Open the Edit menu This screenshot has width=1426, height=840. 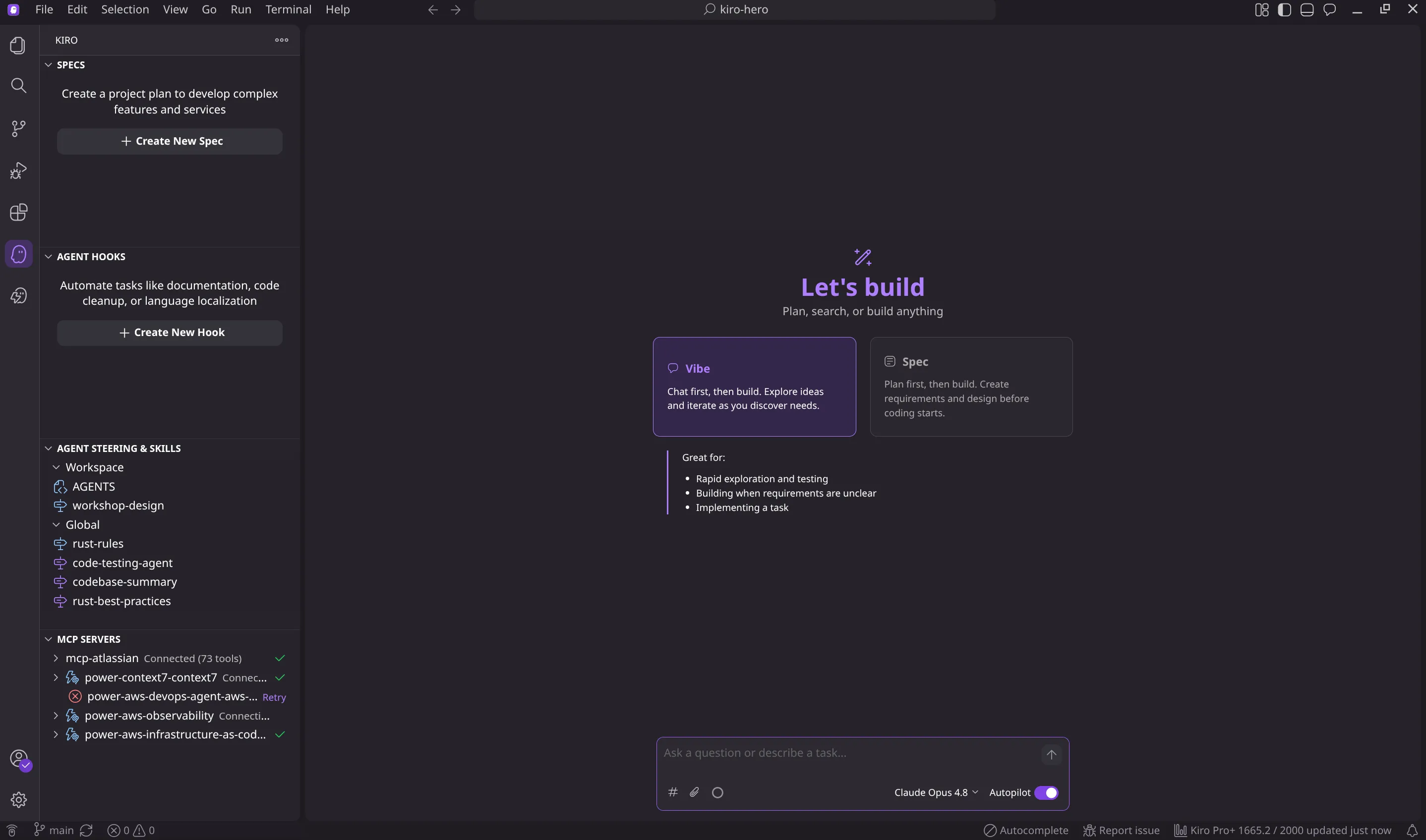click(x=77, y=9)
